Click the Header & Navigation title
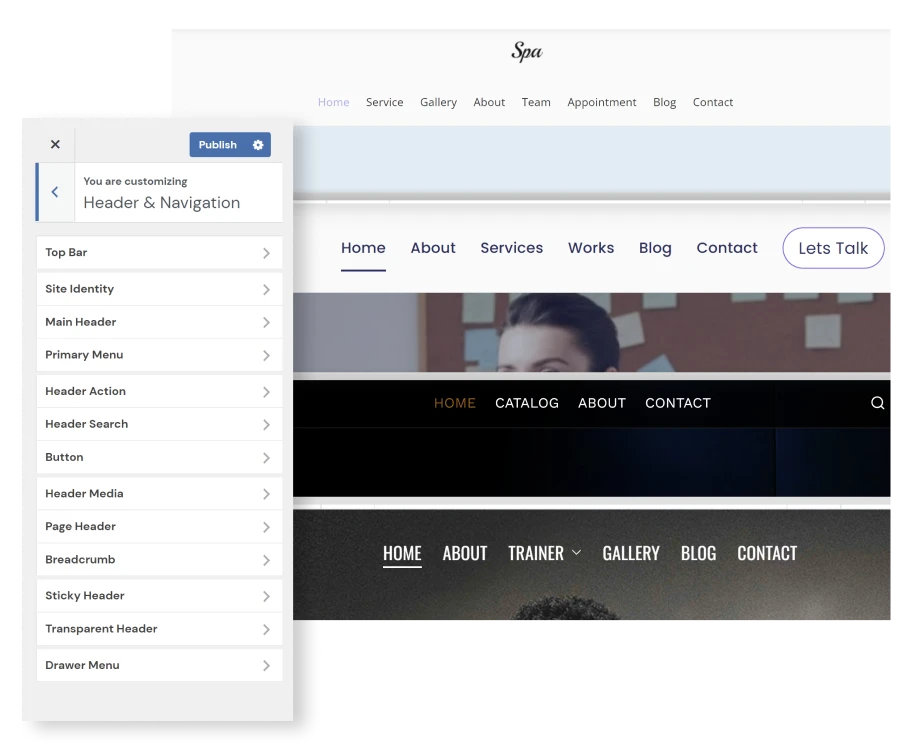Viewport: 912px width, 750px height. (162, 203)
